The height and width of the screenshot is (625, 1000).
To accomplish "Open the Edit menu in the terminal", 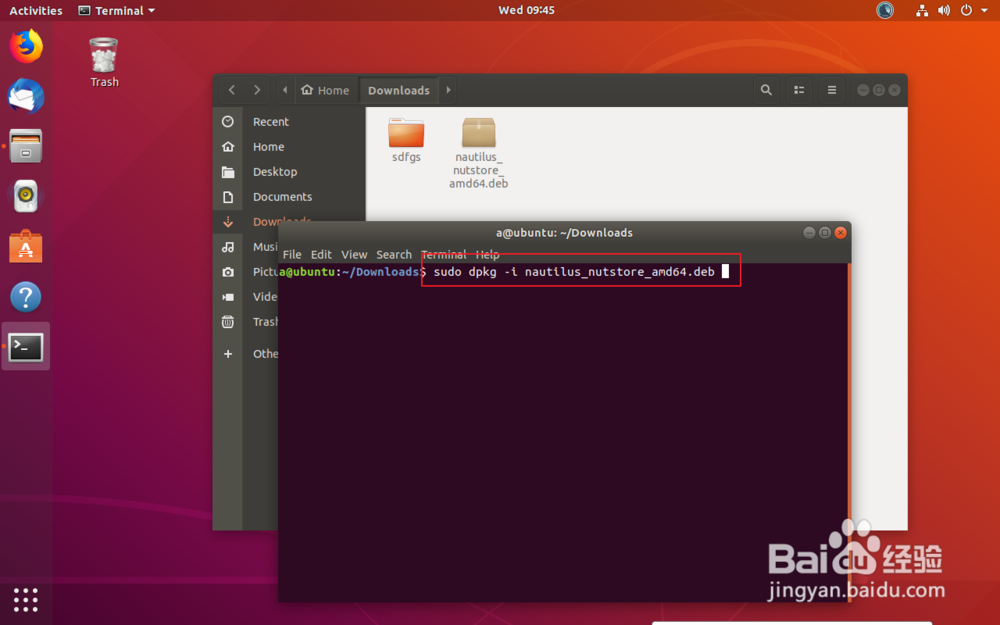I will coord(320,254).
